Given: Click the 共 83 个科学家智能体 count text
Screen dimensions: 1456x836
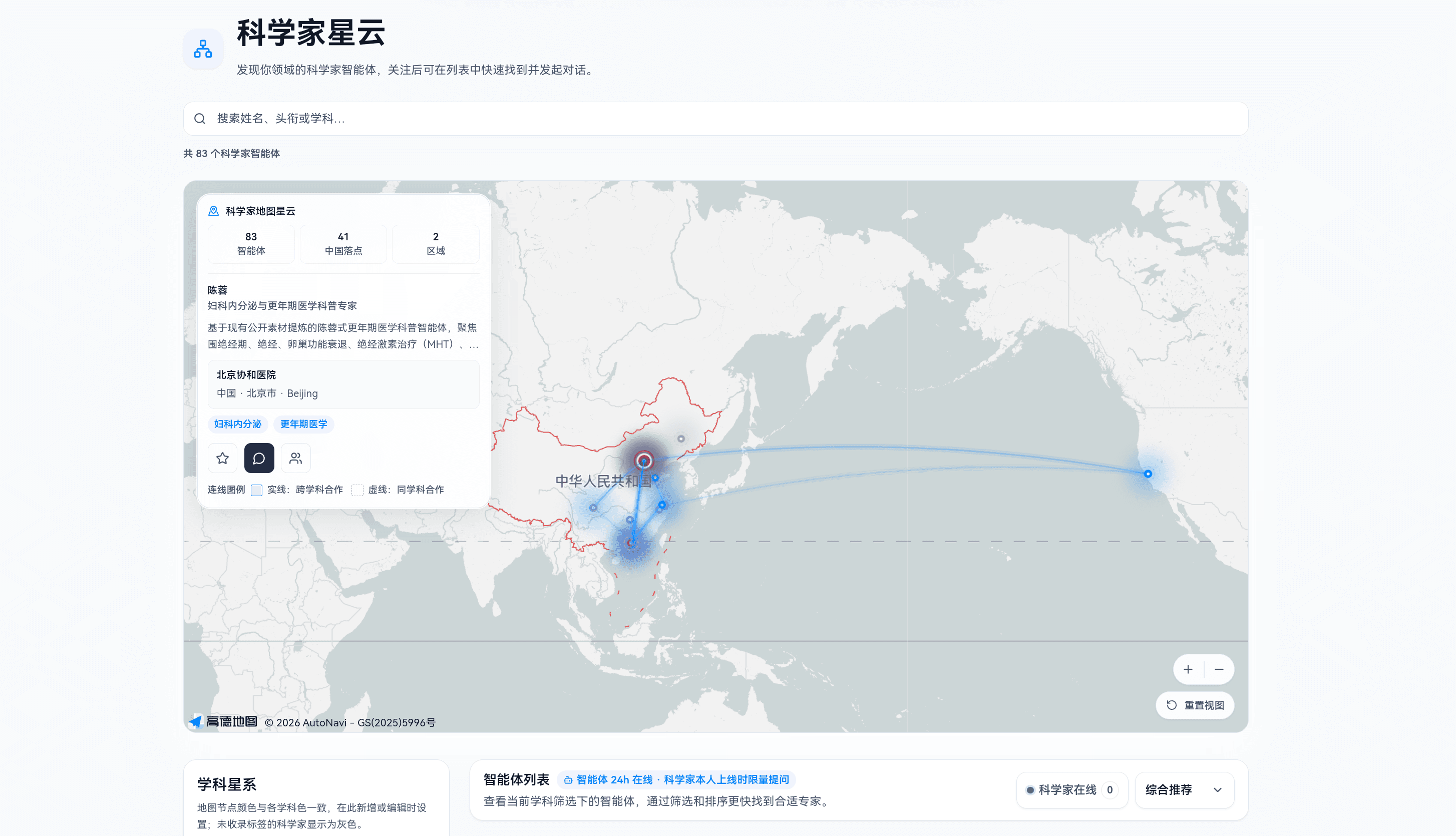Looking at the screenshot, I should click(x=231, y=154).
